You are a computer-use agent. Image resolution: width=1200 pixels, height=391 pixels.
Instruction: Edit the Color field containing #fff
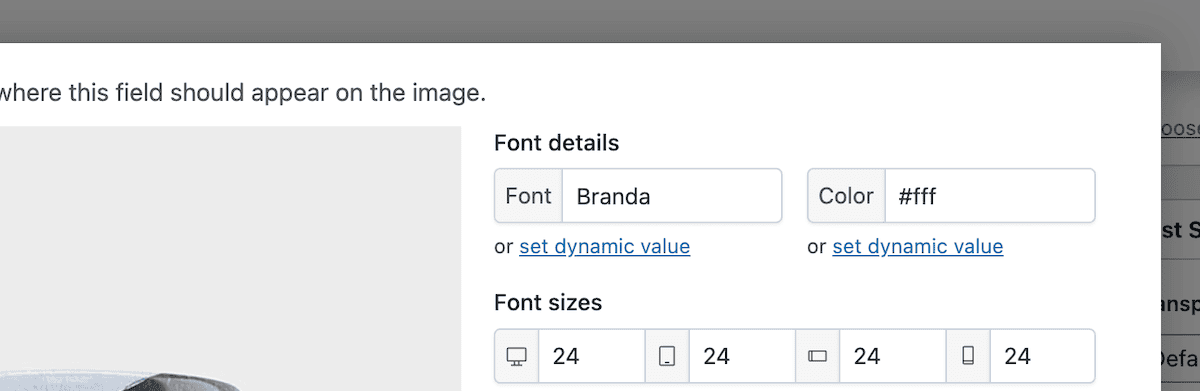[x=990, y=196]
